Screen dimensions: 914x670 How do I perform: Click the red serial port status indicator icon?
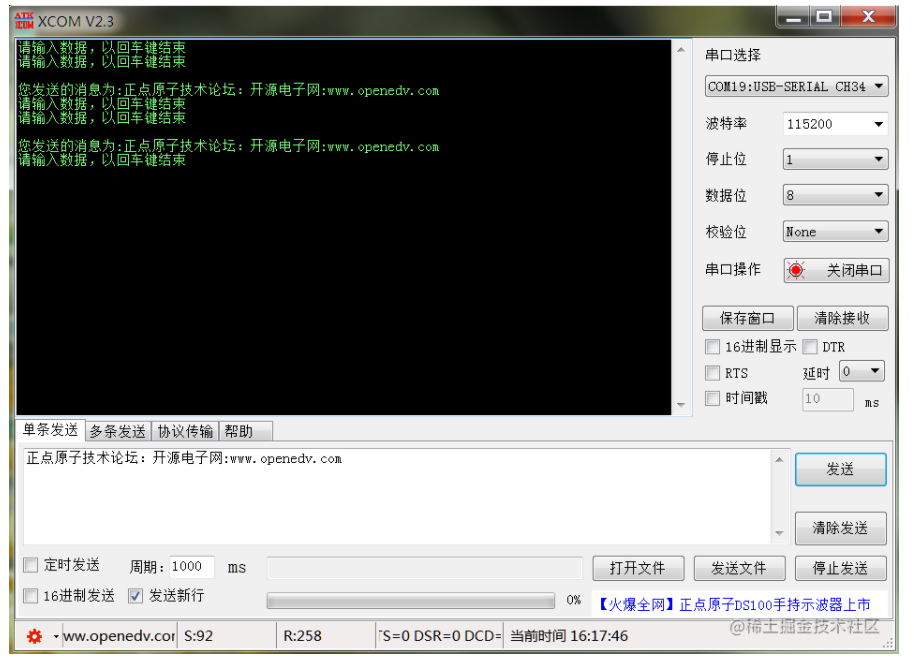(796, 270)
